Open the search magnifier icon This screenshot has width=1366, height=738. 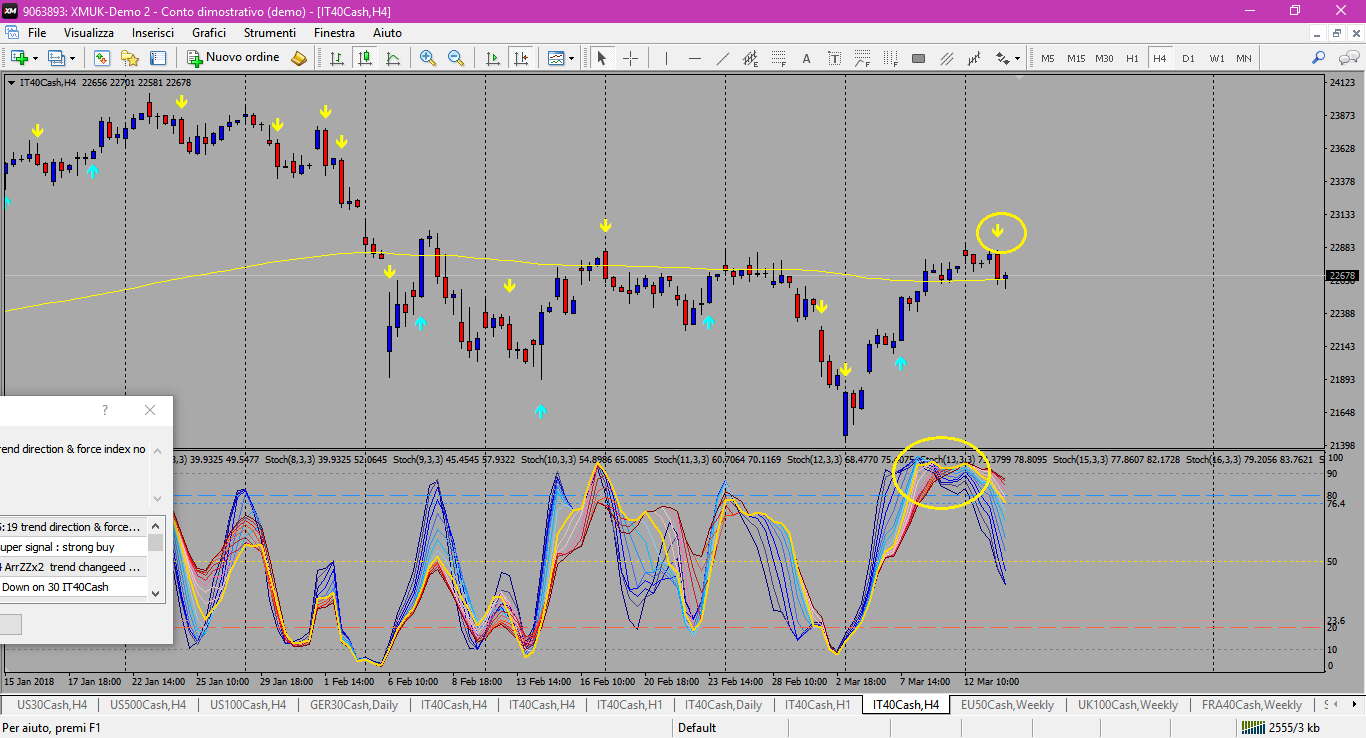(1319, 58)
